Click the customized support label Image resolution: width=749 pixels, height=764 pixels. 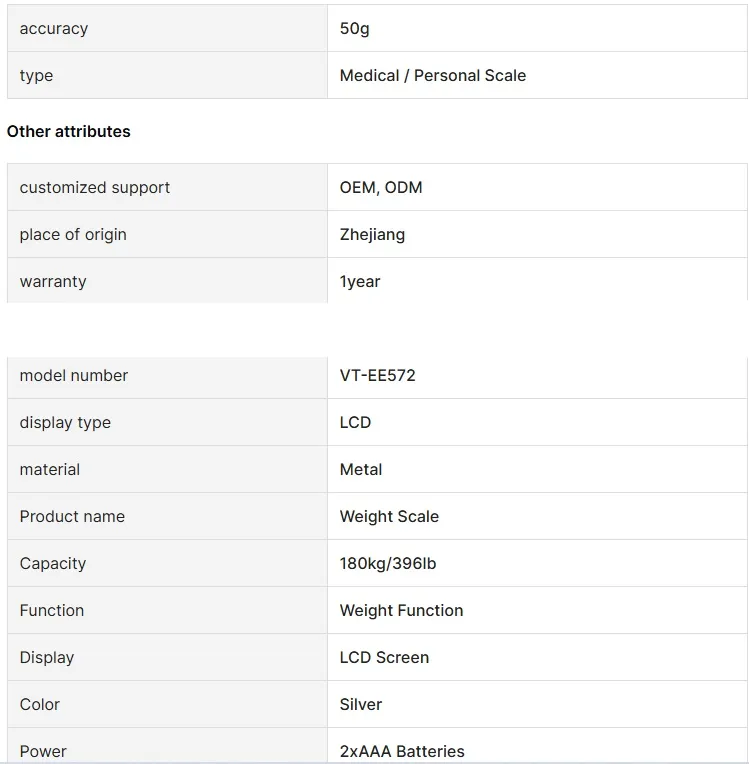click(x=95, y=188)
